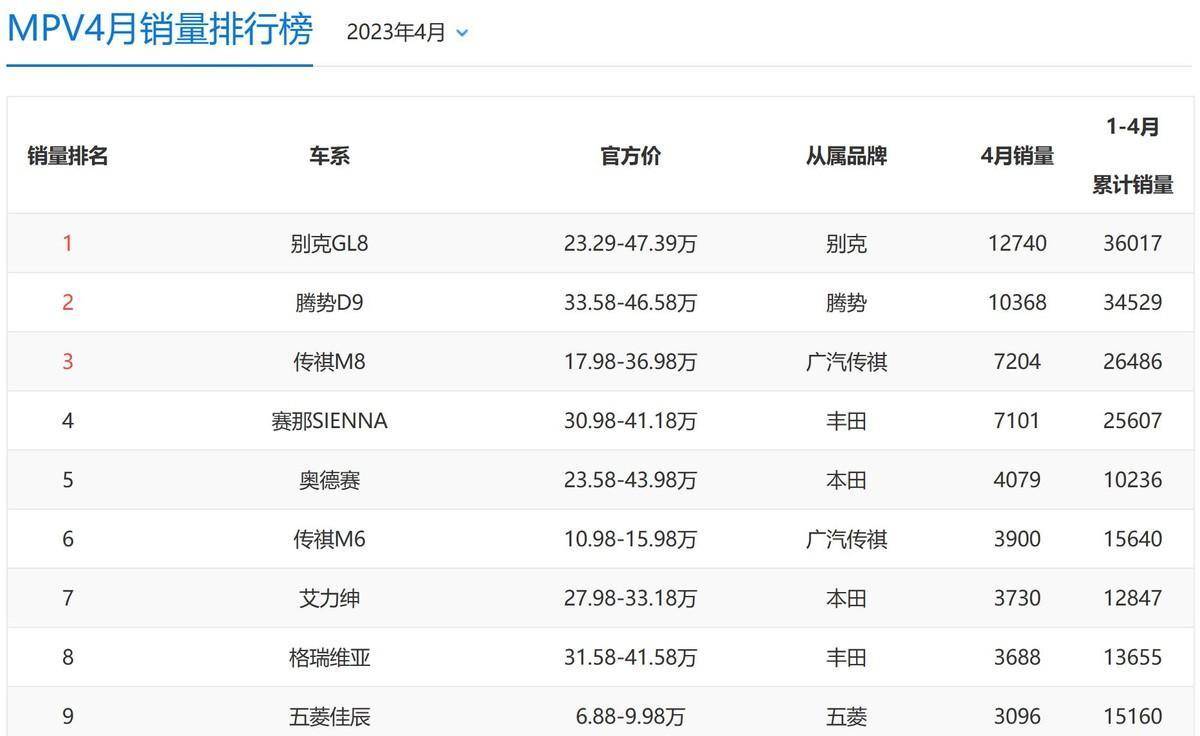Open the 赛那SIENNA model entry
The width and height of the screenshot is (1200, 736).
coord(329,421)
